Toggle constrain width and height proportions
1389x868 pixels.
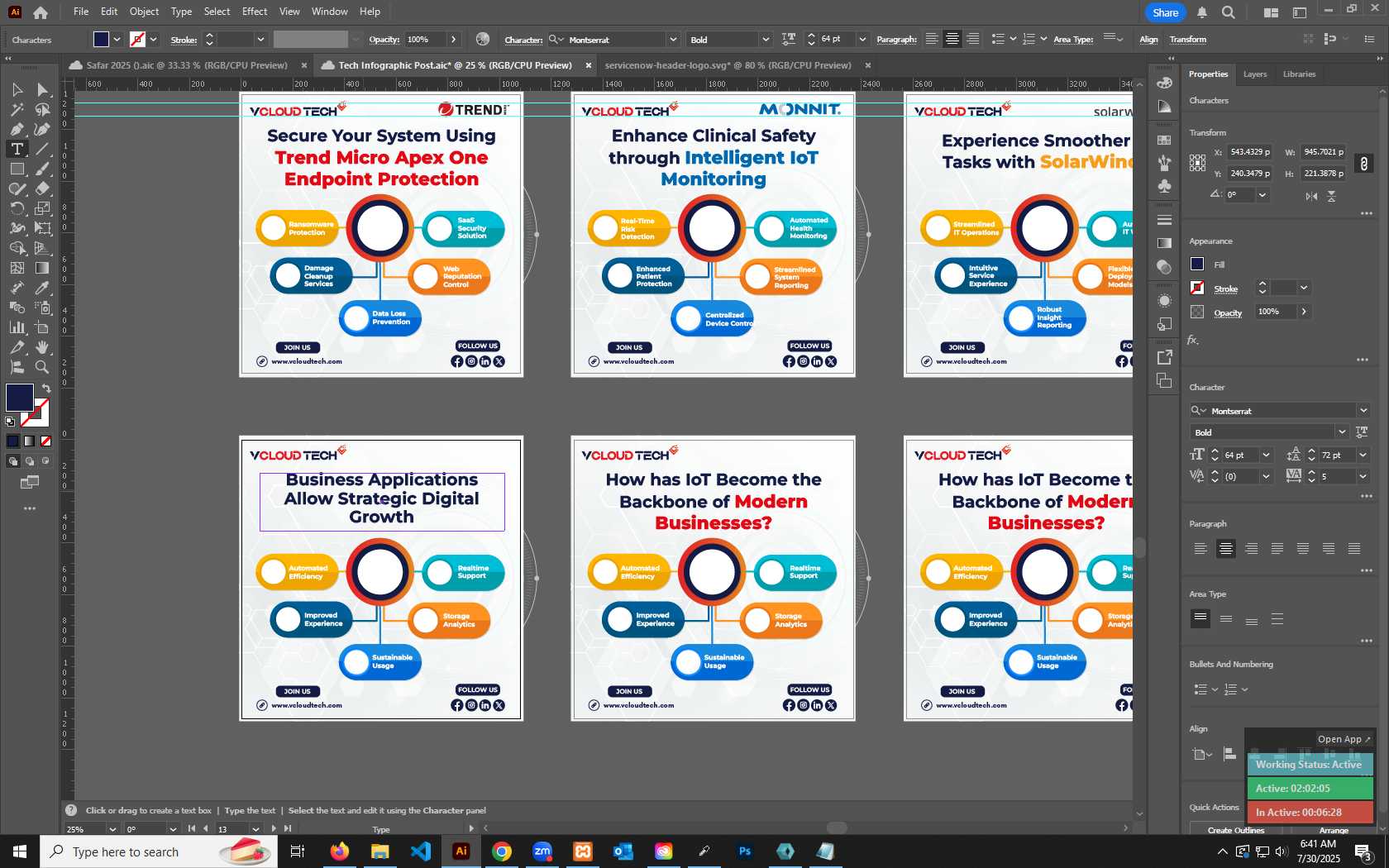tap(1364, 163)
